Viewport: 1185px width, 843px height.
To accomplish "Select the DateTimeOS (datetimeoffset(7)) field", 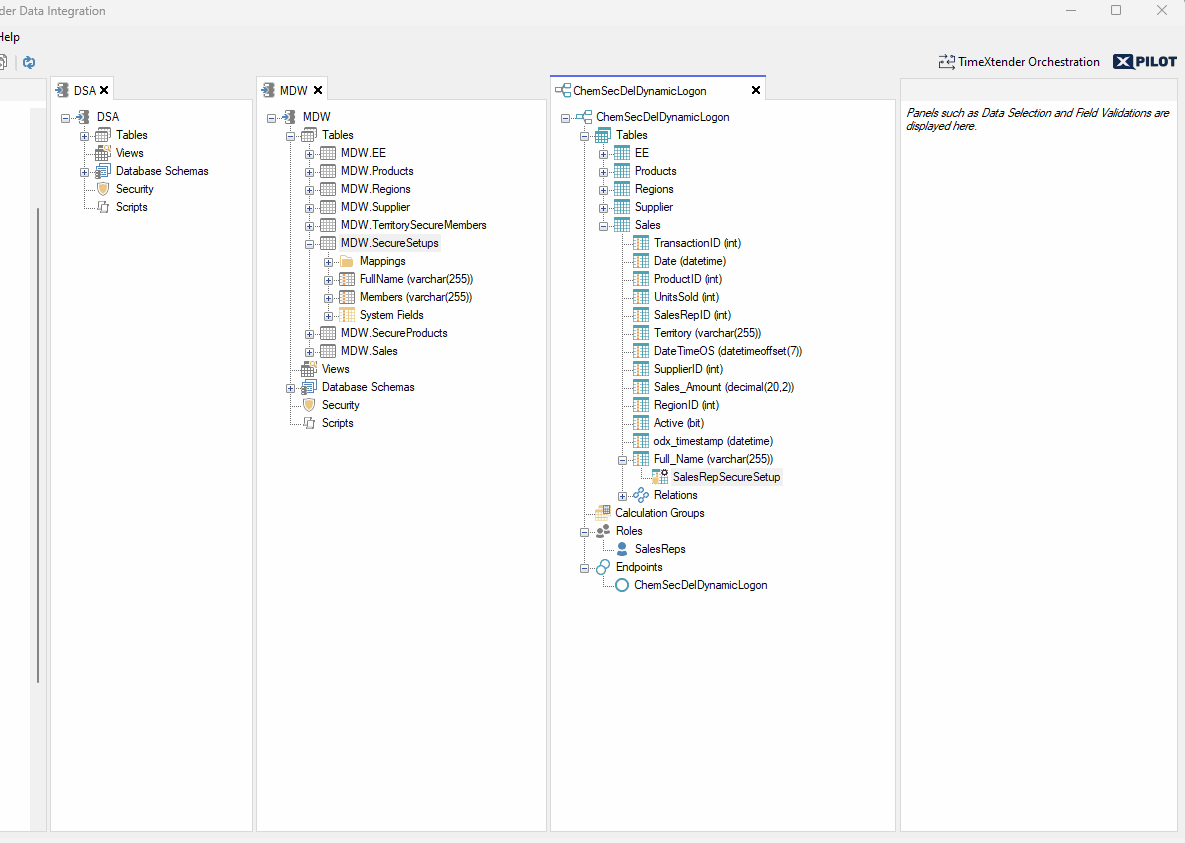I will (x=728, y=351).
